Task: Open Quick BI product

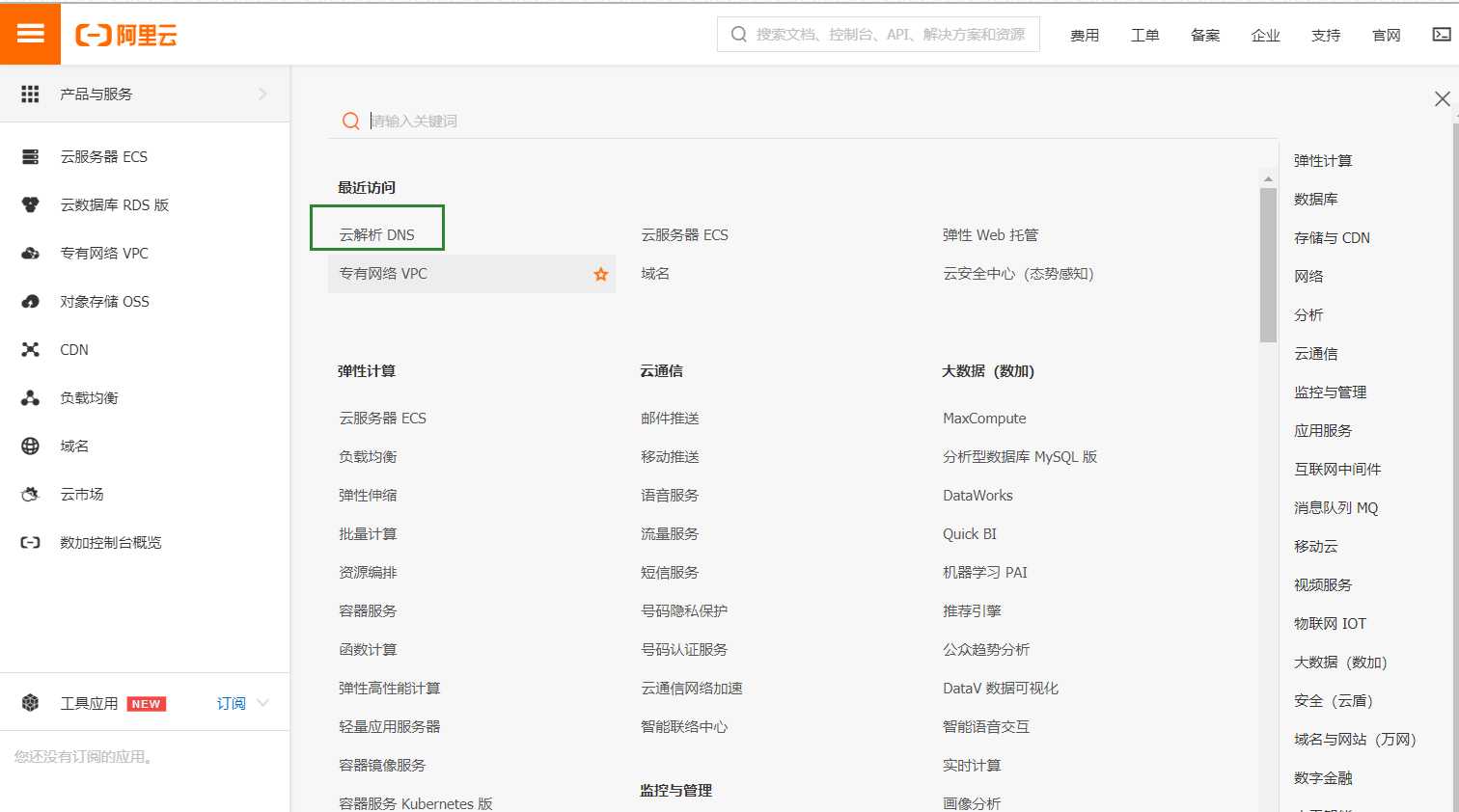Action: click(970, 533)
